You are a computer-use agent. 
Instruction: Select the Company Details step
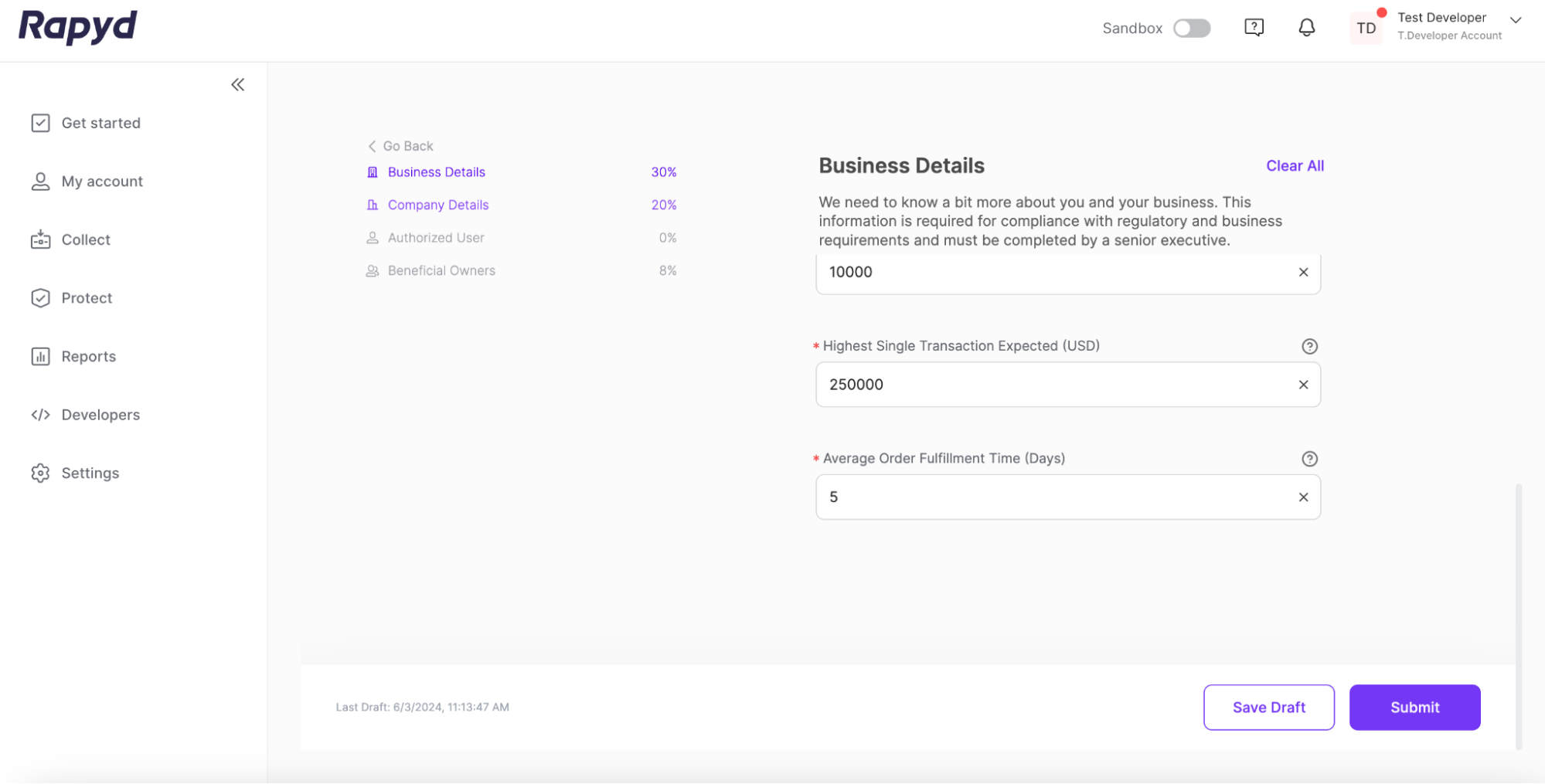[437, 205]
